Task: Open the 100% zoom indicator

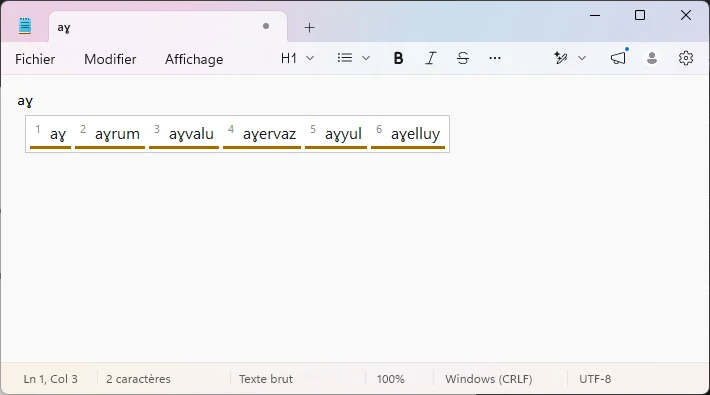Action: (390, 379)
